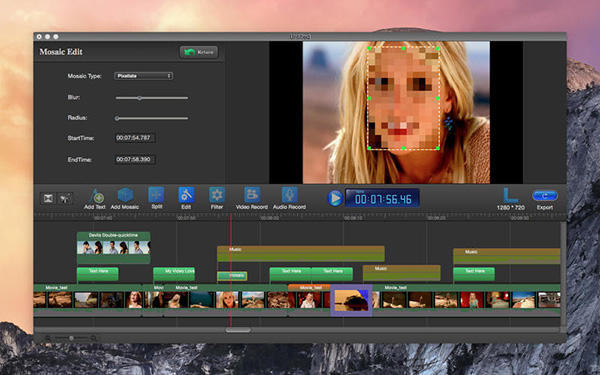This screenshot has width=600, height=375.
Task: Select the Text Here clip beneath the rightmost Music clip
Action: tap(474, 274)
